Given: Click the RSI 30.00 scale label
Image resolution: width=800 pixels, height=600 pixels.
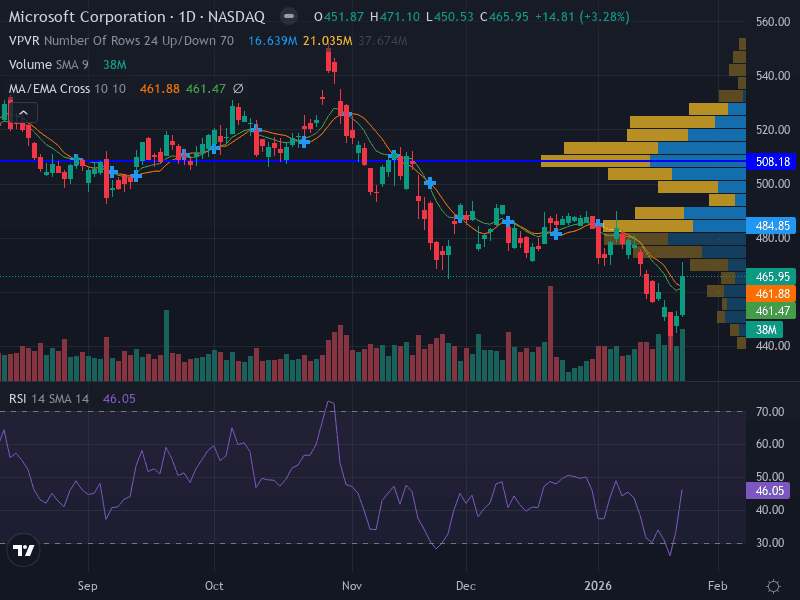Looking at the screenshot, I should coord(770,542).
